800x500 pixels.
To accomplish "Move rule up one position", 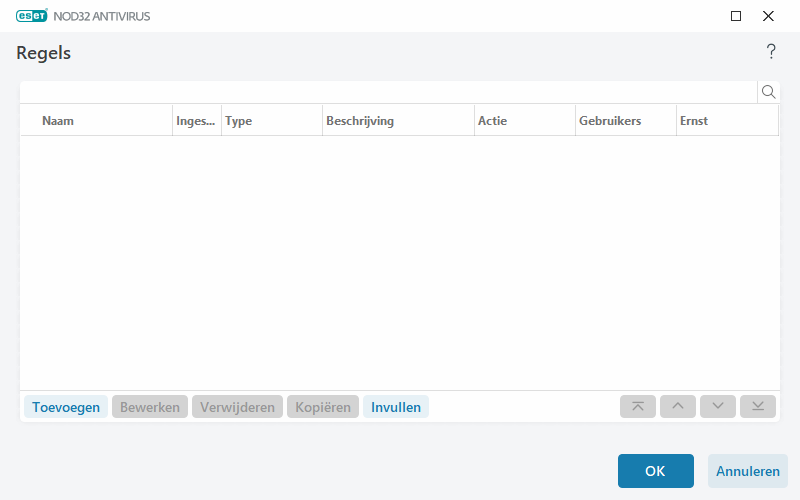I will pos(678,407).
